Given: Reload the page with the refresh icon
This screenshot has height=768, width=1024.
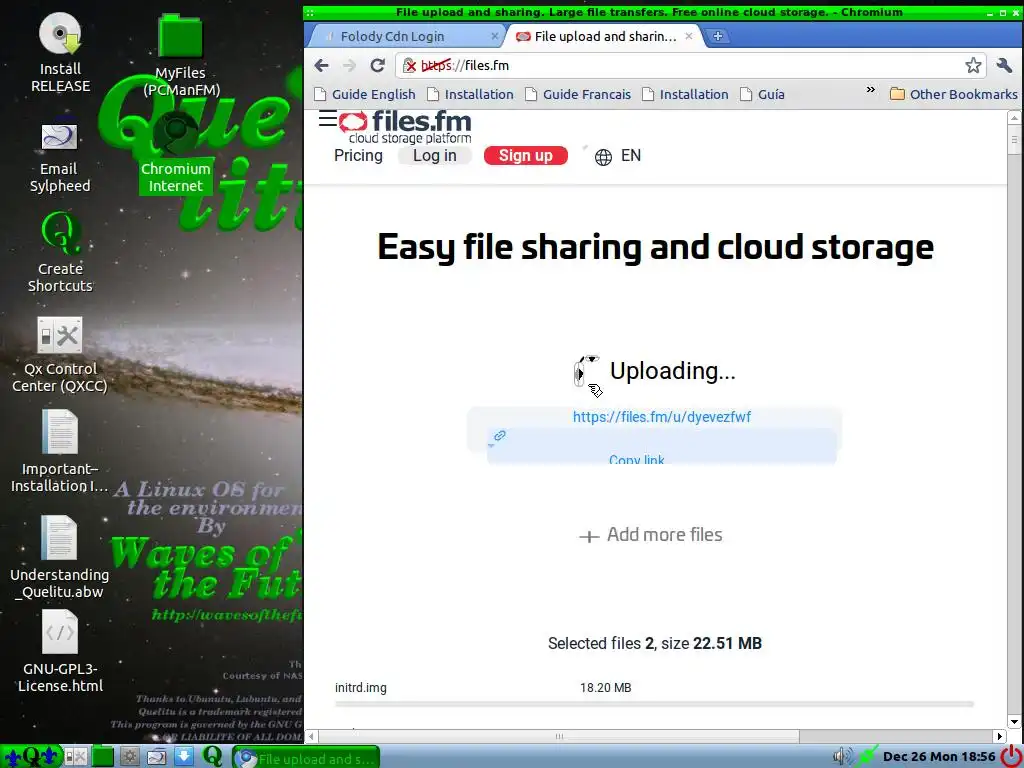Looking at the screenshot, I should coord(377,65).
